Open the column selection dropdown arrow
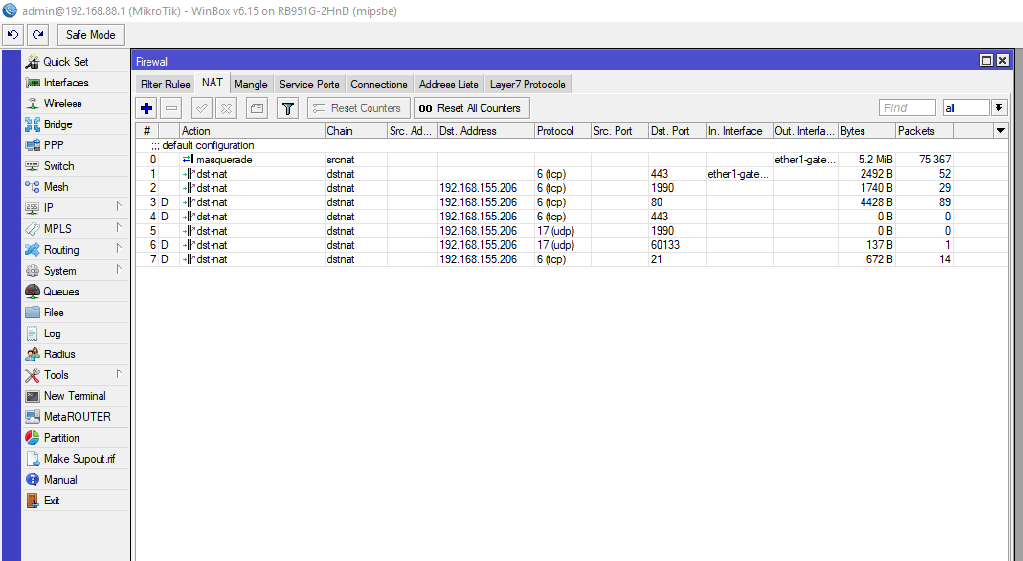 pyautogui.click(x=1000, y=130)
